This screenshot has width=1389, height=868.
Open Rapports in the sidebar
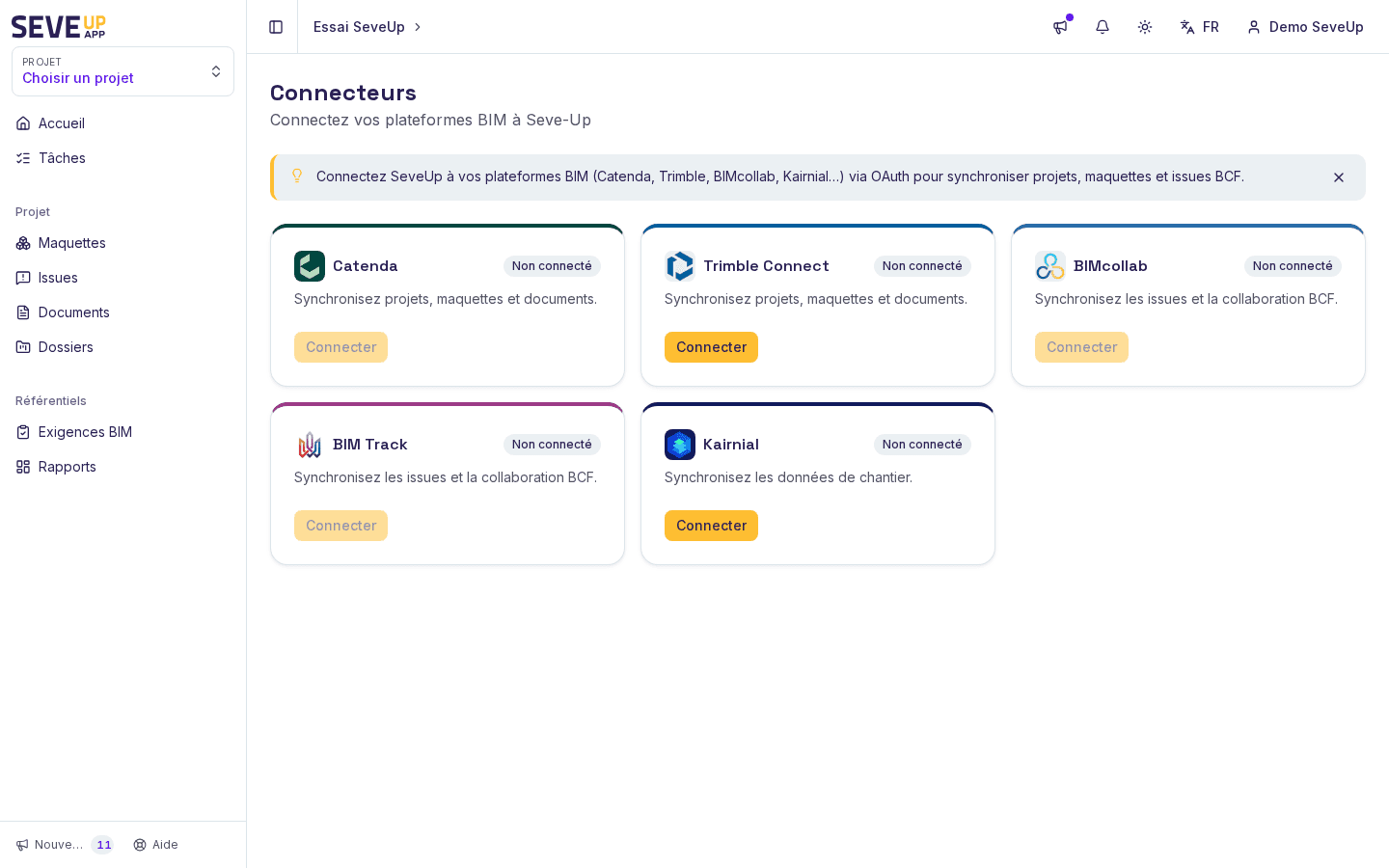point(123,467)
